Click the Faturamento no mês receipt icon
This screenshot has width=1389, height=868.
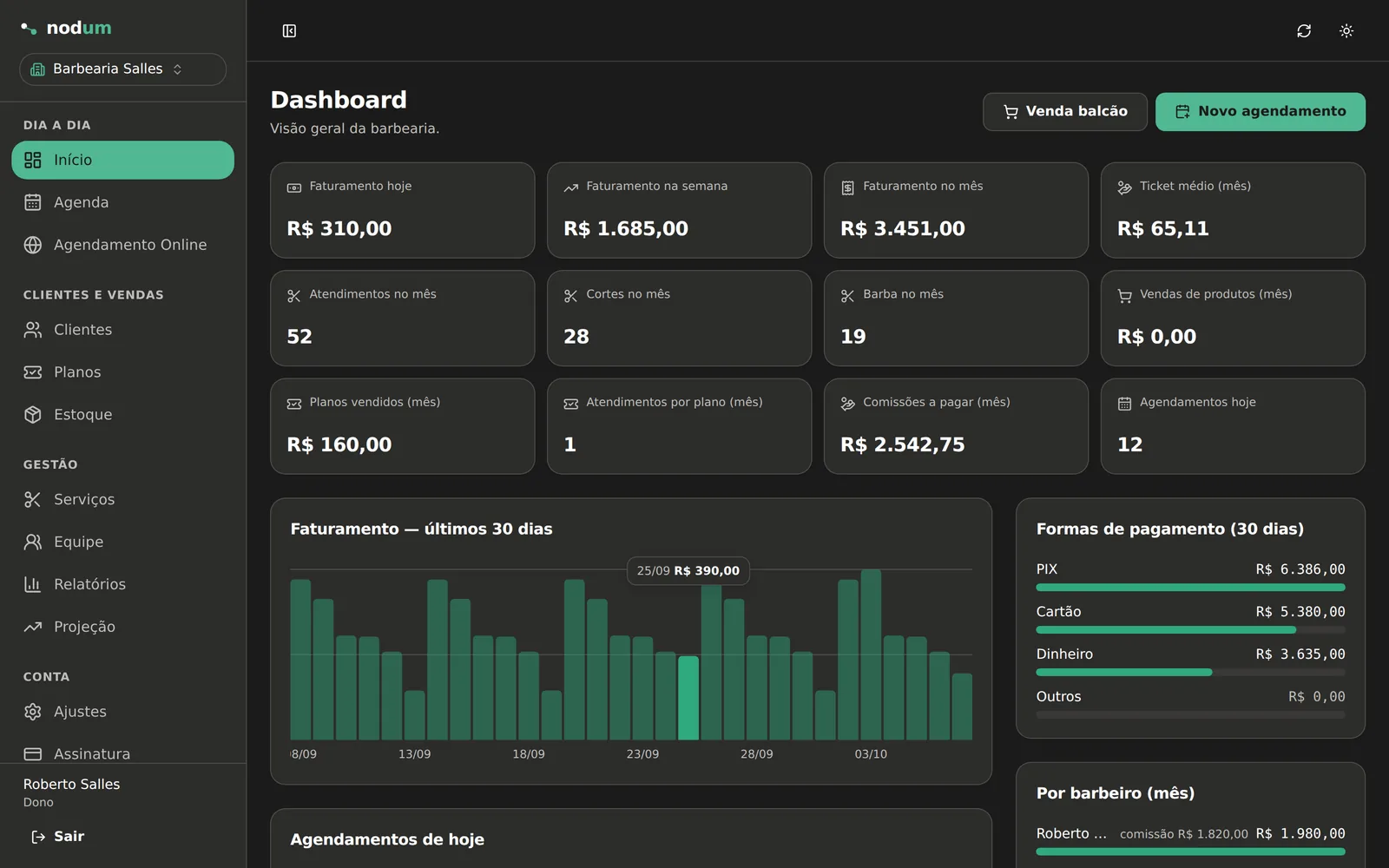(x=848, y=187)
